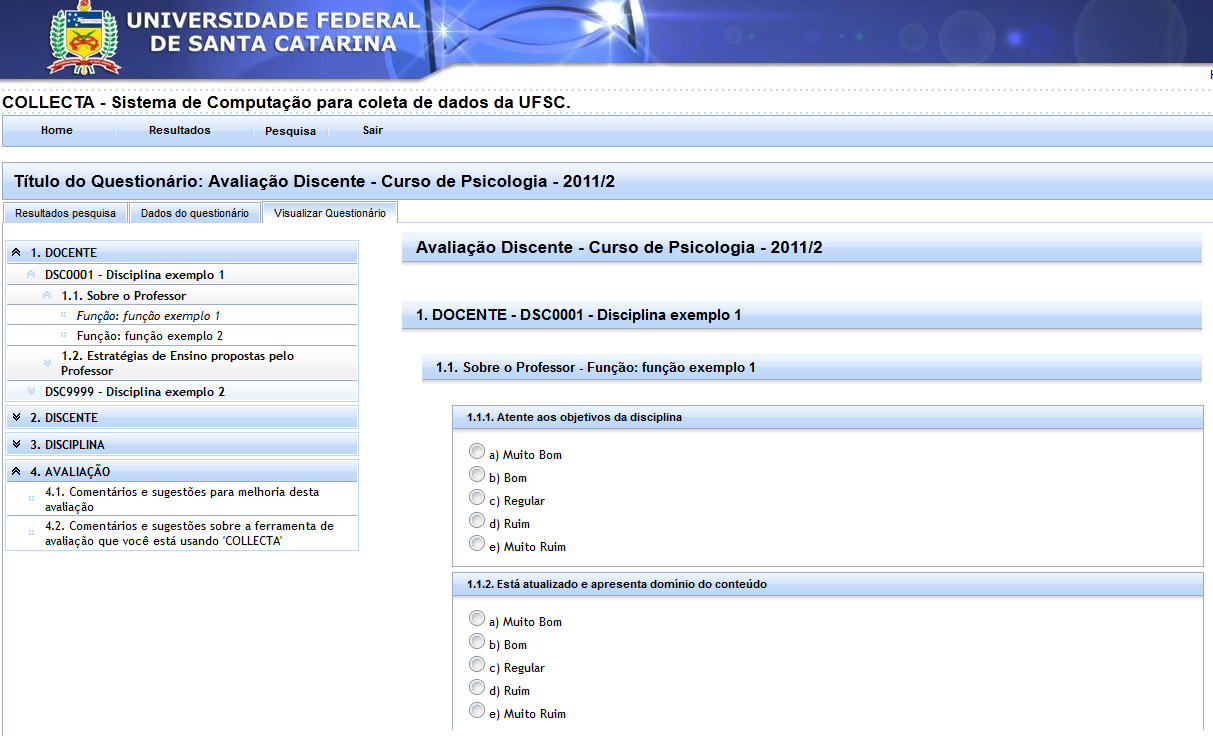This screenshot has height=736, width=1213.
Task: Click the "Home" navigation link
Action: [x=56, y=131]
